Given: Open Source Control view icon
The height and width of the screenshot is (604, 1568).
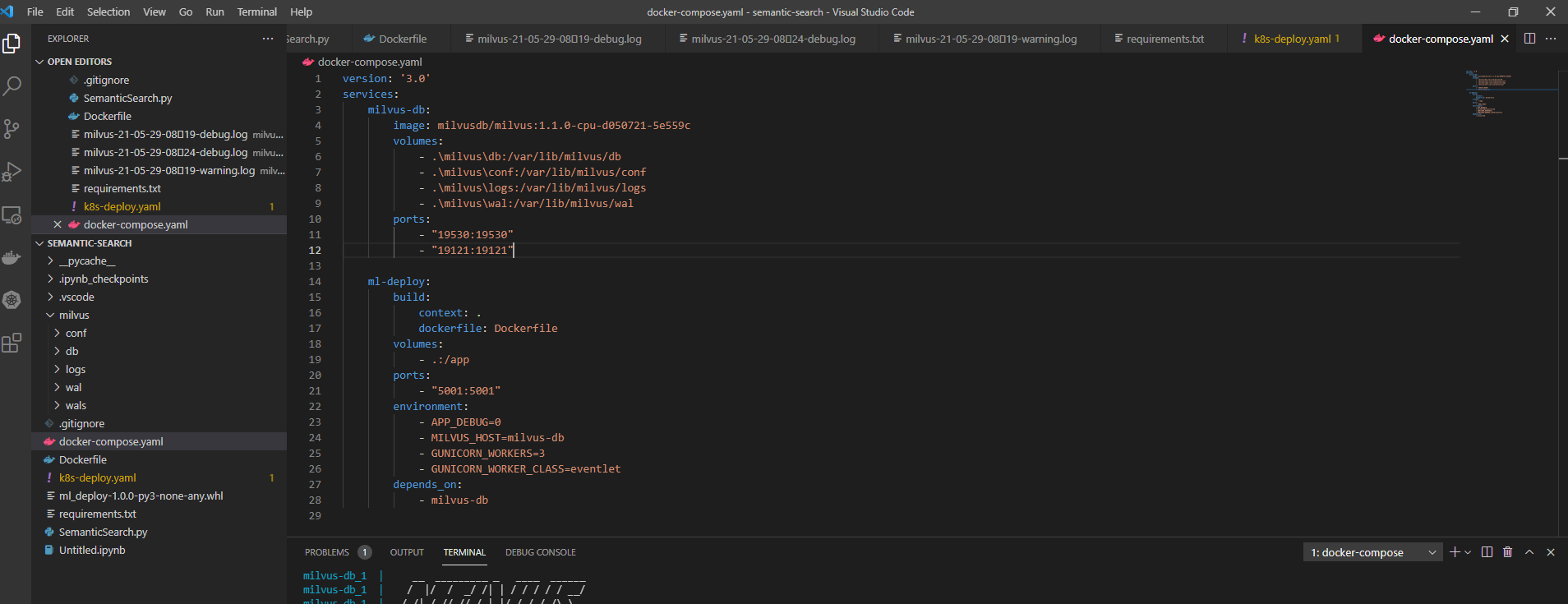Looking at the screenshot, I should coord(12,129).
